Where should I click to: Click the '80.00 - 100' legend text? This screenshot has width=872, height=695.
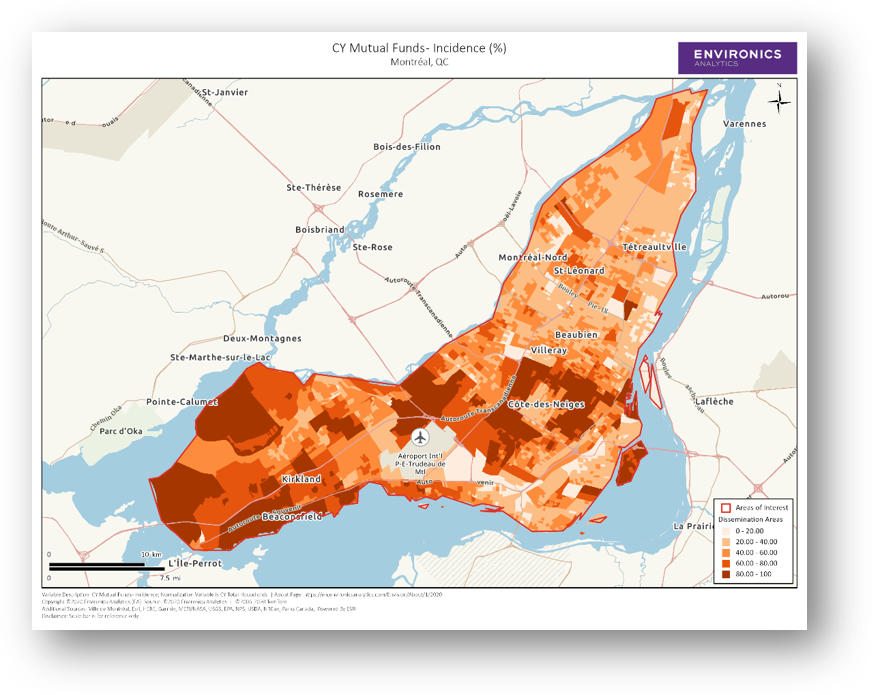[754, 574]
